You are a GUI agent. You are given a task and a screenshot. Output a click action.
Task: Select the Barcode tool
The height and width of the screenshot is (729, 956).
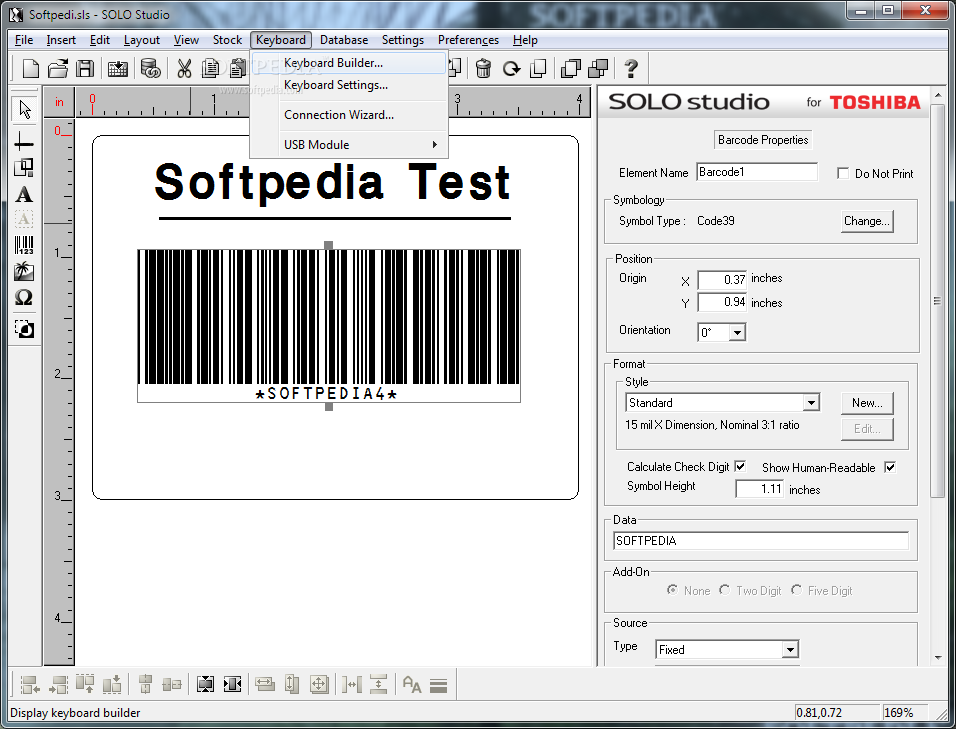(24, 246)
